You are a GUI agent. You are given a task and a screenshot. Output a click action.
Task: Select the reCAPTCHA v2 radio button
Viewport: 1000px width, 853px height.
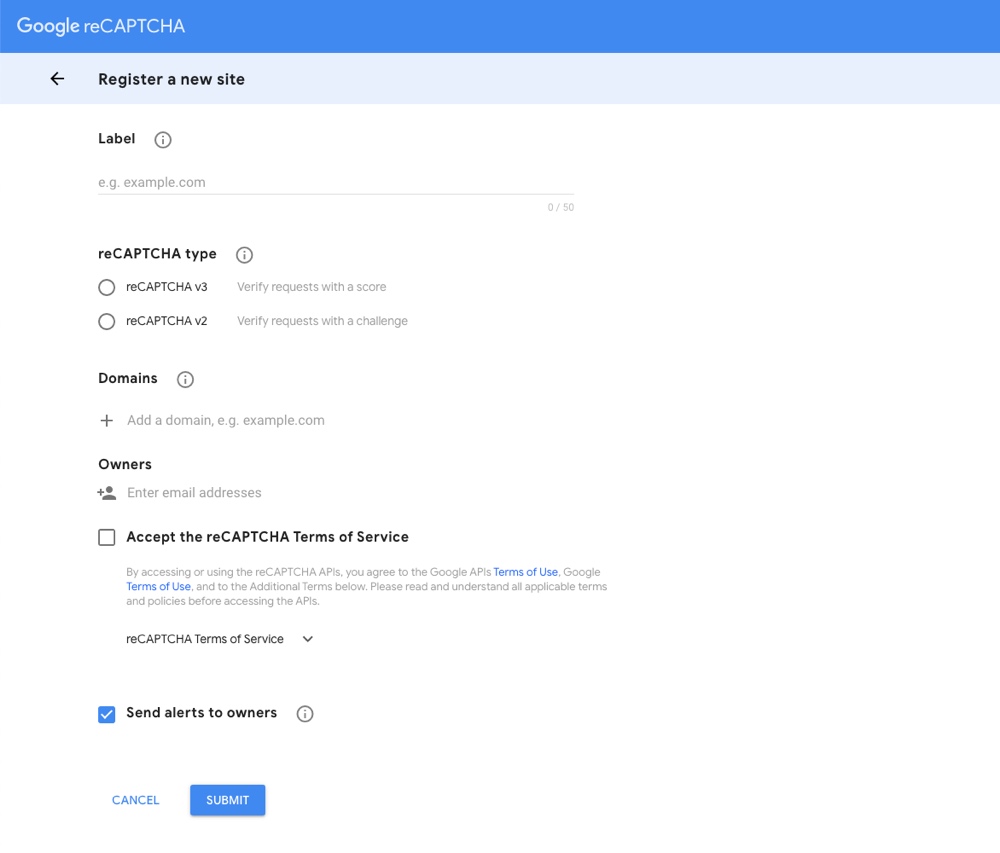[107, 322]
